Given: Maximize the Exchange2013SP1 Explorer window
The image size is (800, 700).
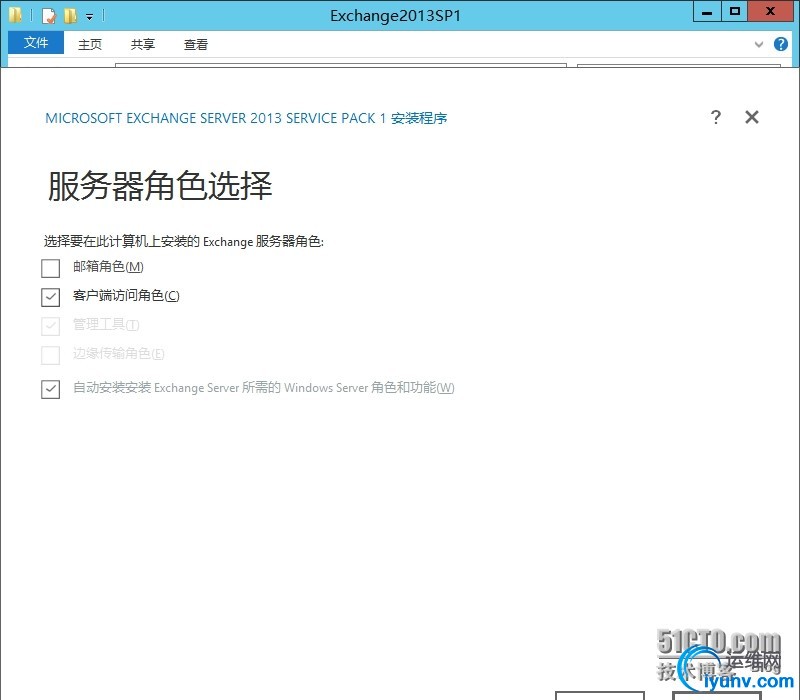Looking at the screenshot, I should [735, 11].
